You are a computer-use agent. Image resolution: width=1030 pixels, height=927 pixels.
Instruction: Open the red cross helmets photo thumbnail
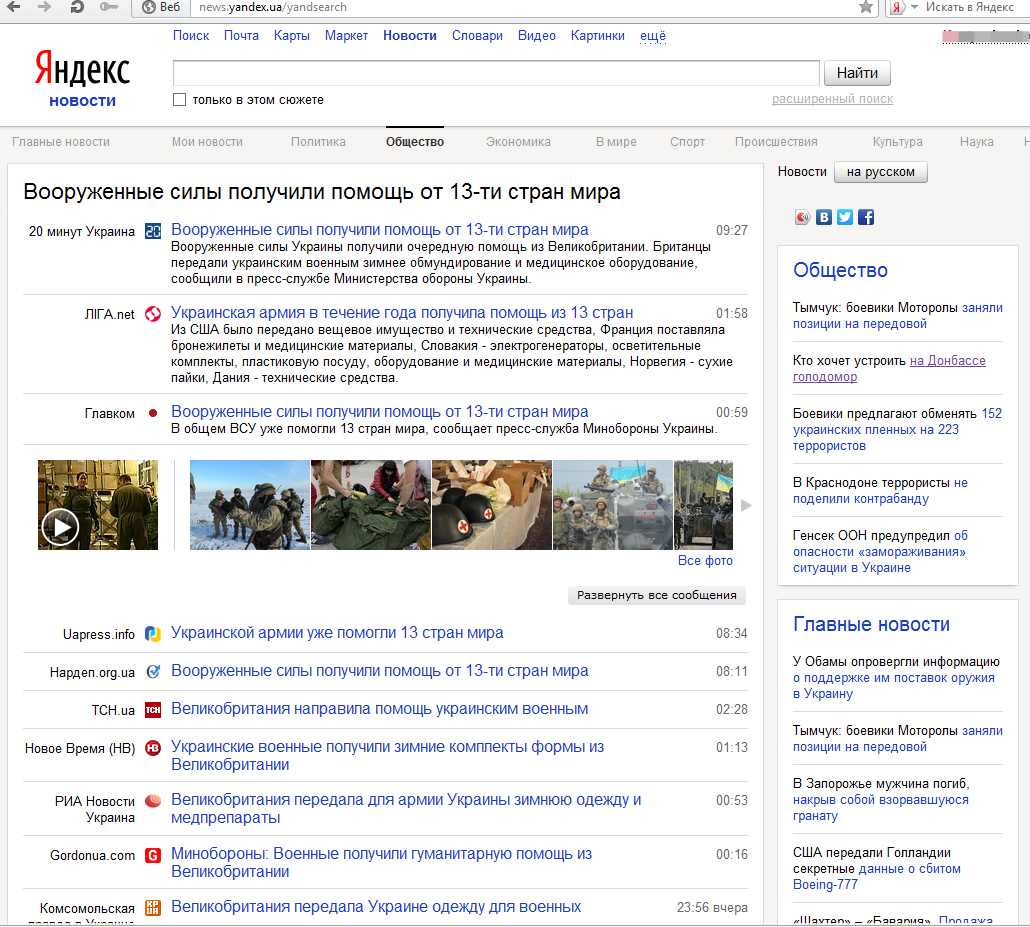pos(492,505)
